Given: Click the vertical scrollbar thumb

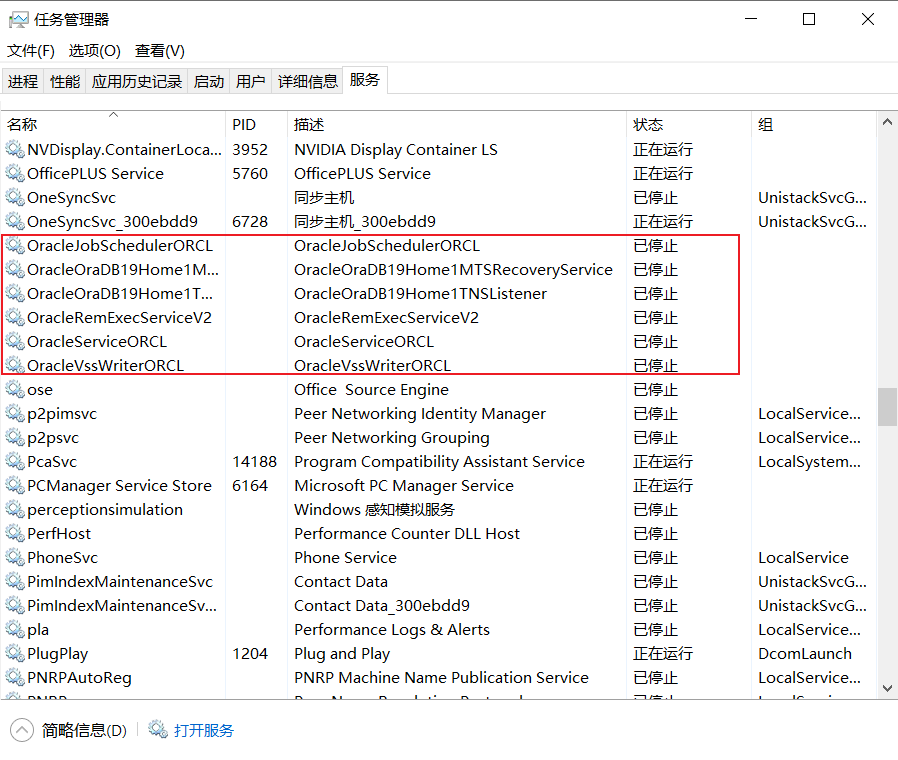Looking at the screenshot, I should 887,407.
